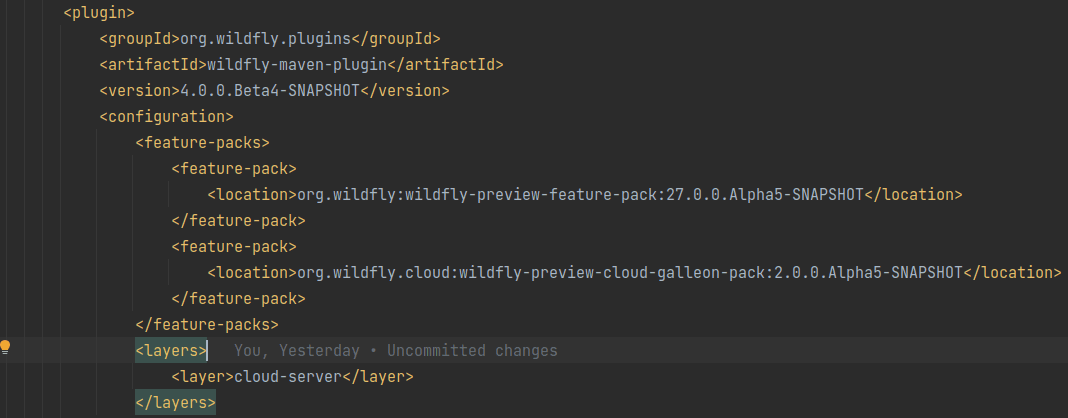Click the highlighted opening layers tag
This screenshot has width=1068, height=418.
[x=171, y=351]
